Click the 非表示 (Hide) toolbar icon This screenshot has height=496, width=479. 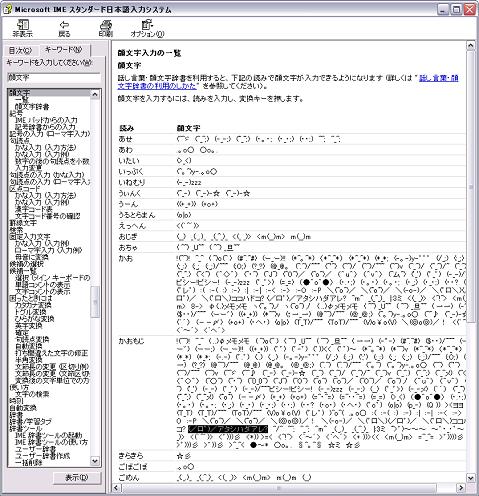[x=23, y=28]
